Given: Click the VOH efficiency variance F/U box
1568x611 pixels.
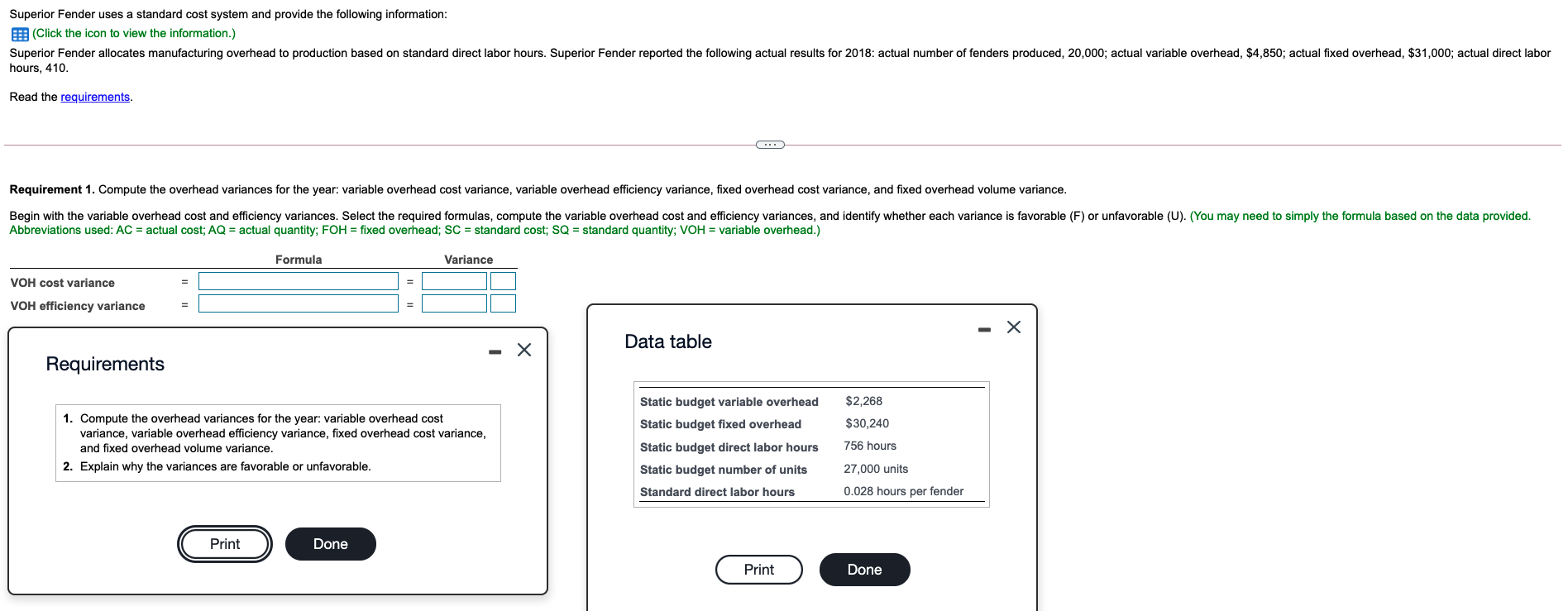Looking at the screenshot, I should (503, 304).
